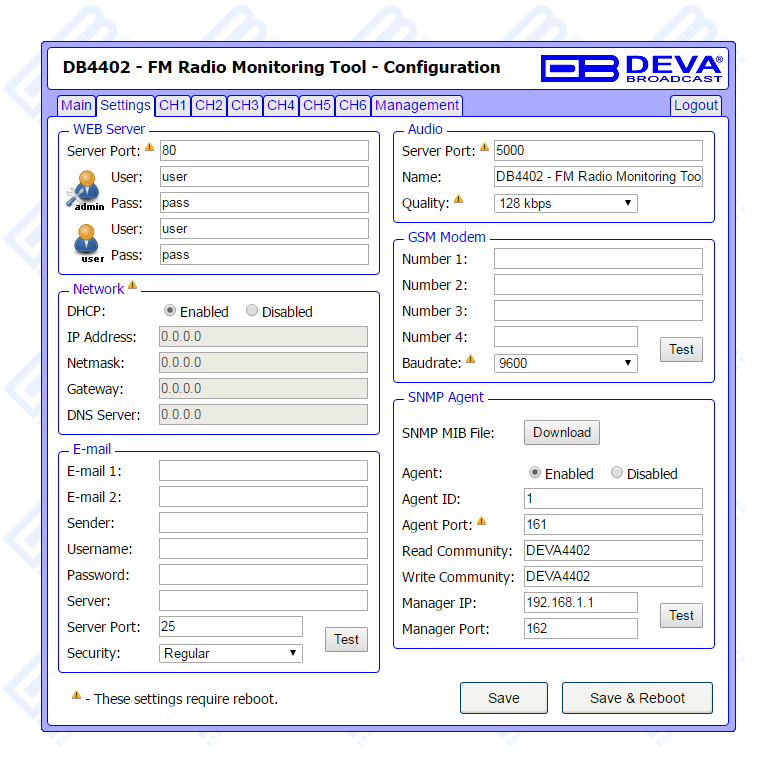Click warning icon next to Audio Server Port
This screenshot has width=777, height=773.
point(485,148)
